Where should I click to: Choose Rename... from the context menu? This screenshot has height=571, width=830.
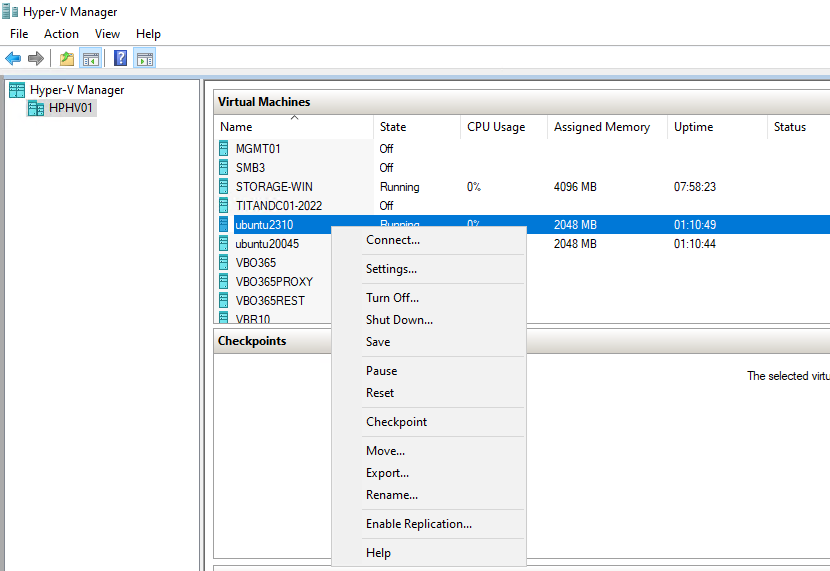coord(429,495)
